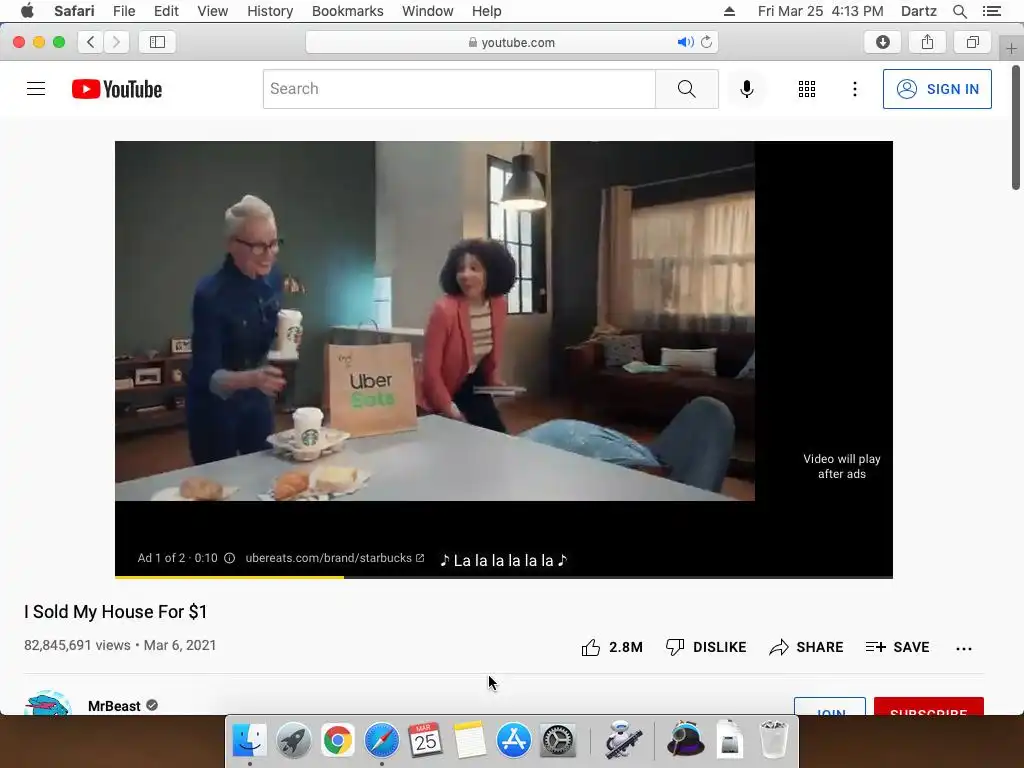Open Spotlight search in menu bar
This screenshot has height=768, width=1024.
click(x=959, y=11)
